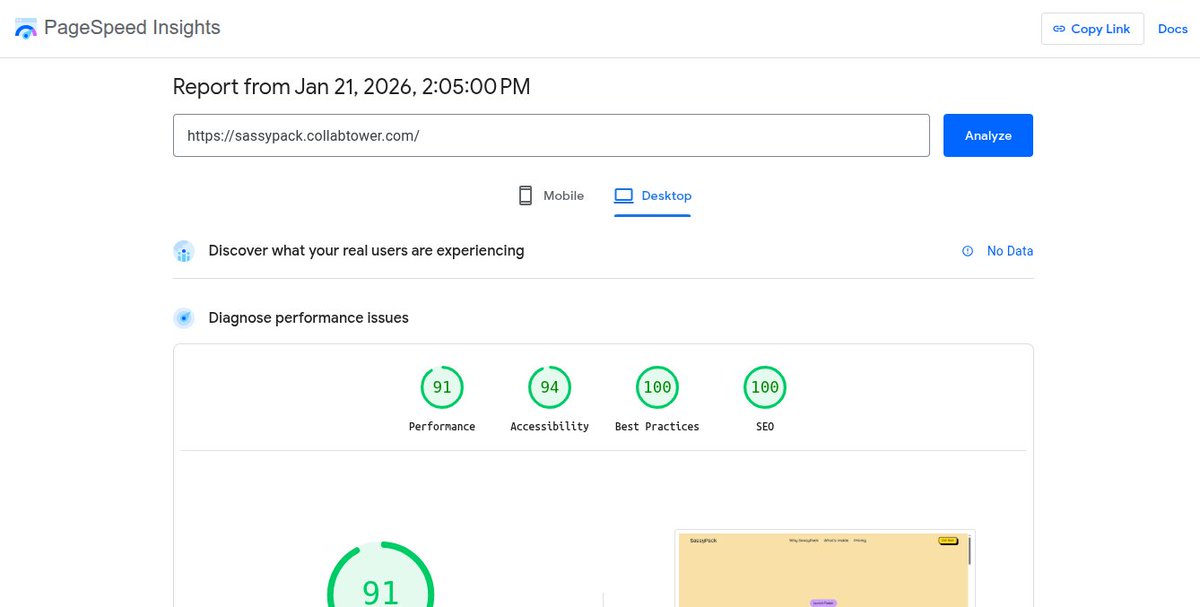Click the PageSpeed Insights logo icon

pos(26,28)
